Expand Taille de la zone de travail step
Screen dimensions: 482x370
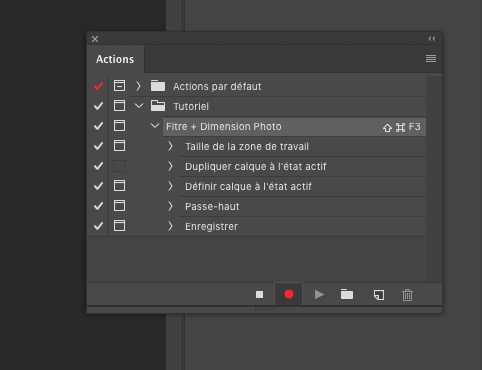170,146
